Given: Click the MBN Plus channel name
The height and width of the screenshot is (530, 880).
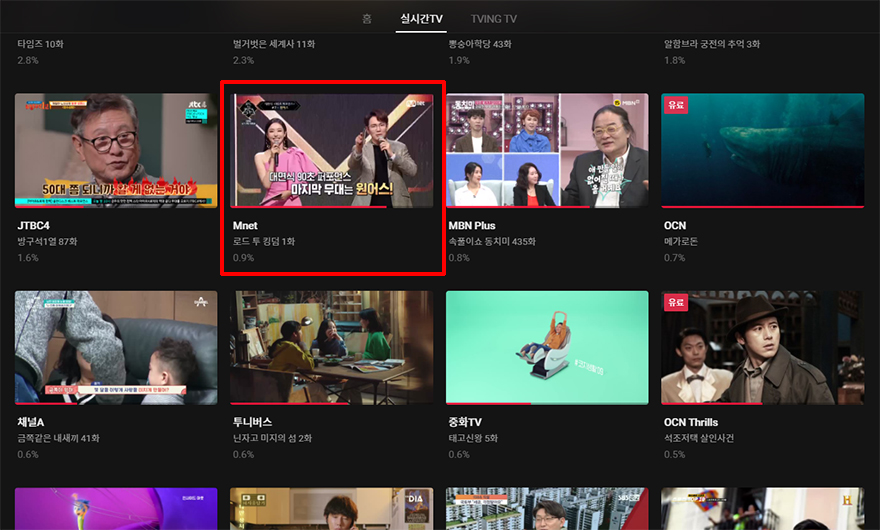Looking at the screenshot, I should [x=472, y=226].
